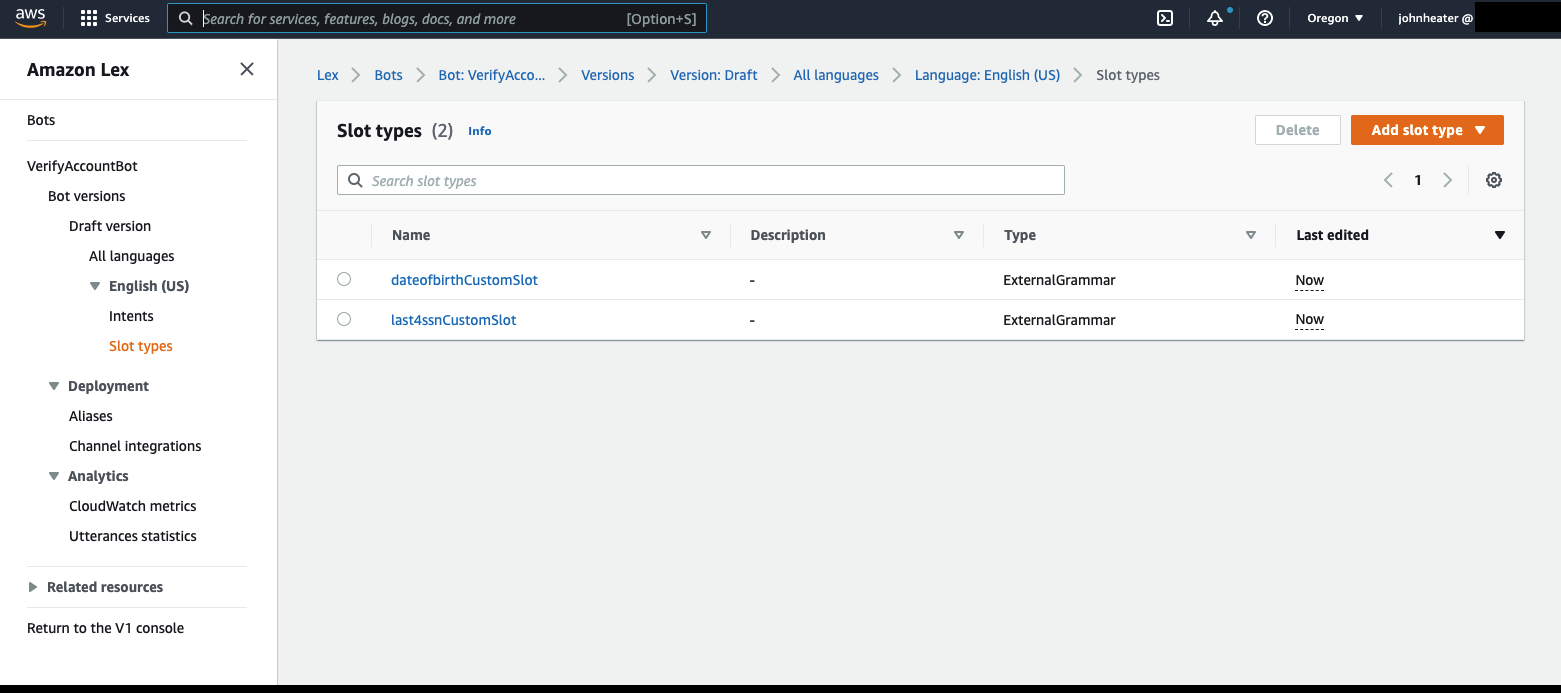
Task: Open All languages breadcrumb
Action: pos(836,75)
